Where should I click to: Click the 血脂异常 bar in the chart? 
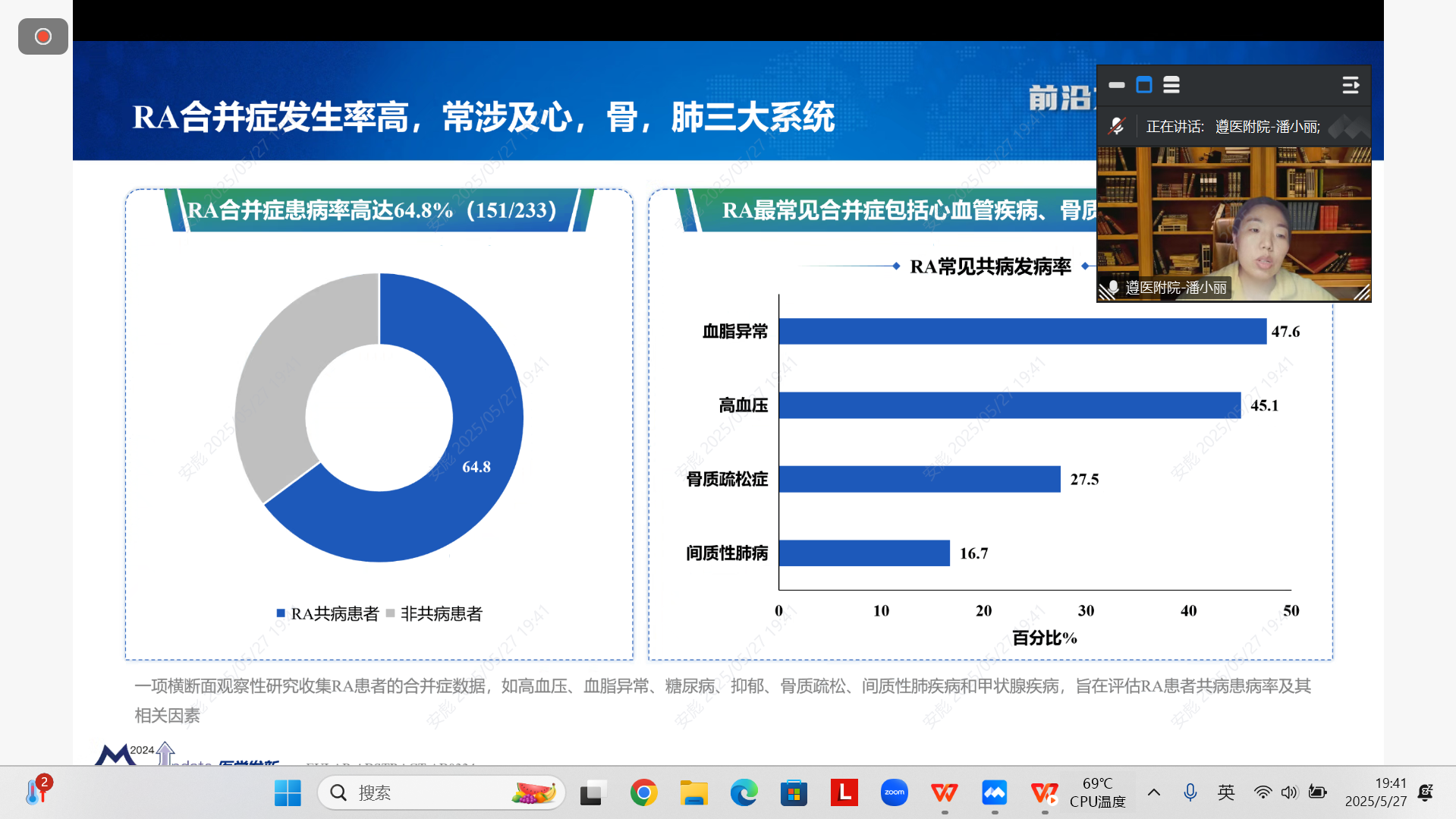(x=1023, y=332)
